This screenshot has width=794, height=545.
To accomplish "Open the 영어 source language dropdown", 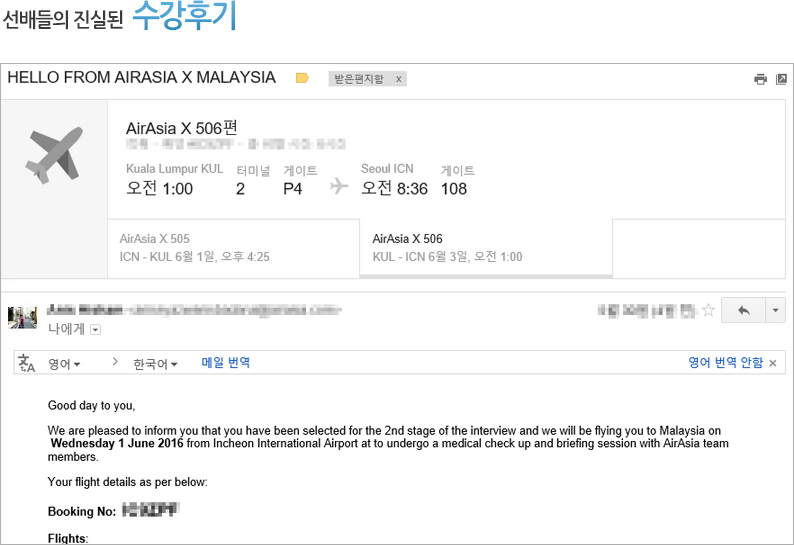I will (x=64, y=364).
